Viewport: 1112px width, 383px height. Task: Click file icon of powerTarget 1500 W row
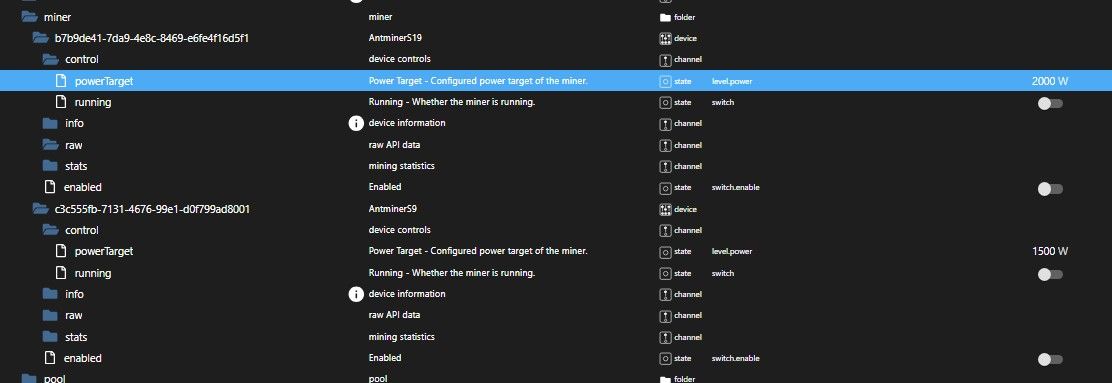[61, 251]
